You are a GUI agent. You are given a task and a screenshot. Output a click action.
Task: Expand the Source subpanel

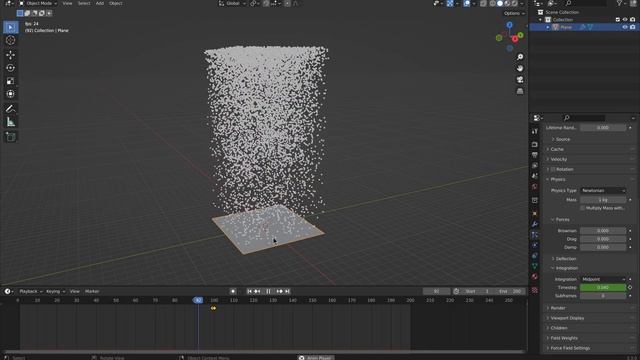[x=562, y=140]
